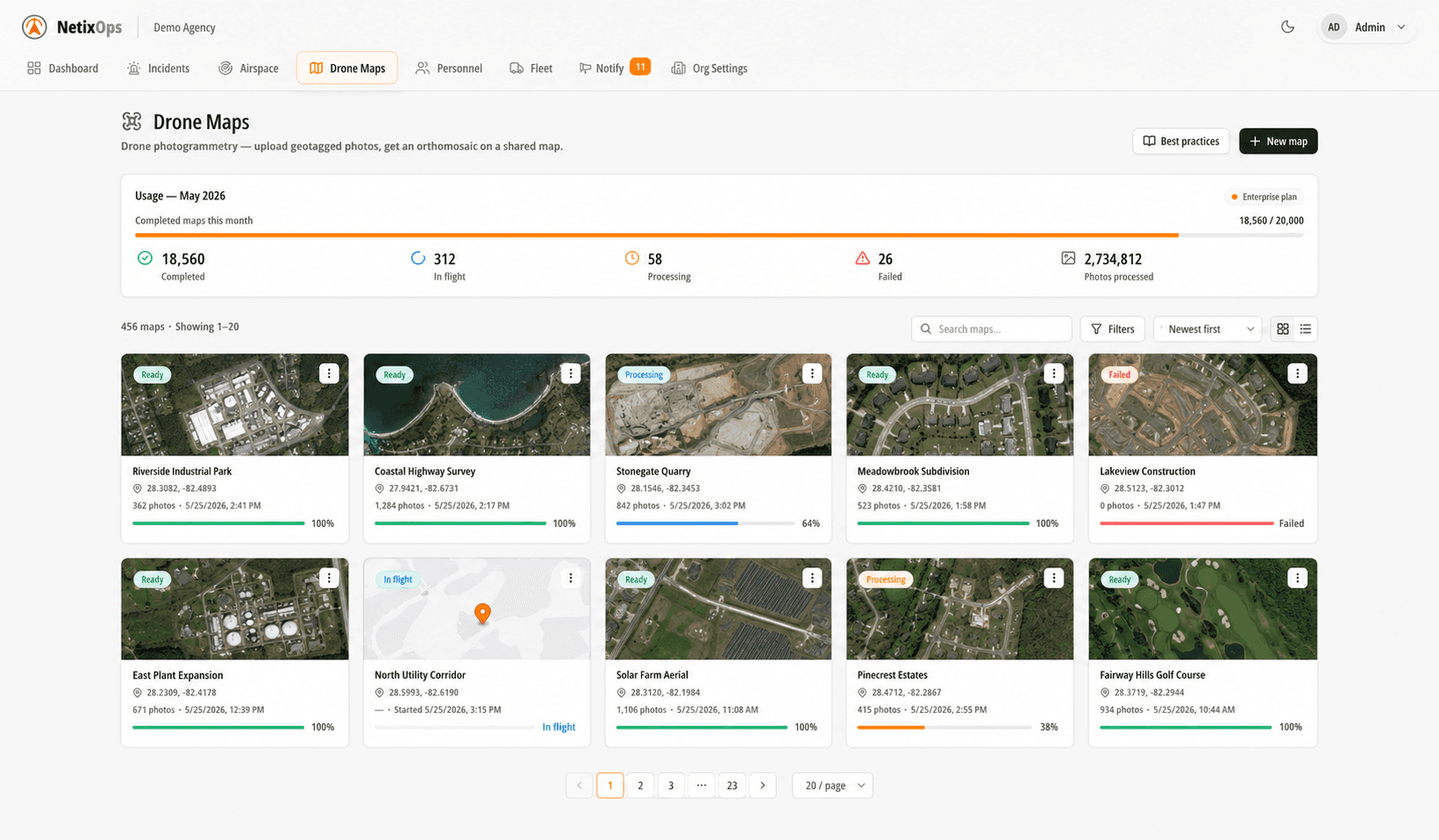Click previous page left chevron
Image resolution: width=1439 pixels, height=840 pixels.
[580, 786]
